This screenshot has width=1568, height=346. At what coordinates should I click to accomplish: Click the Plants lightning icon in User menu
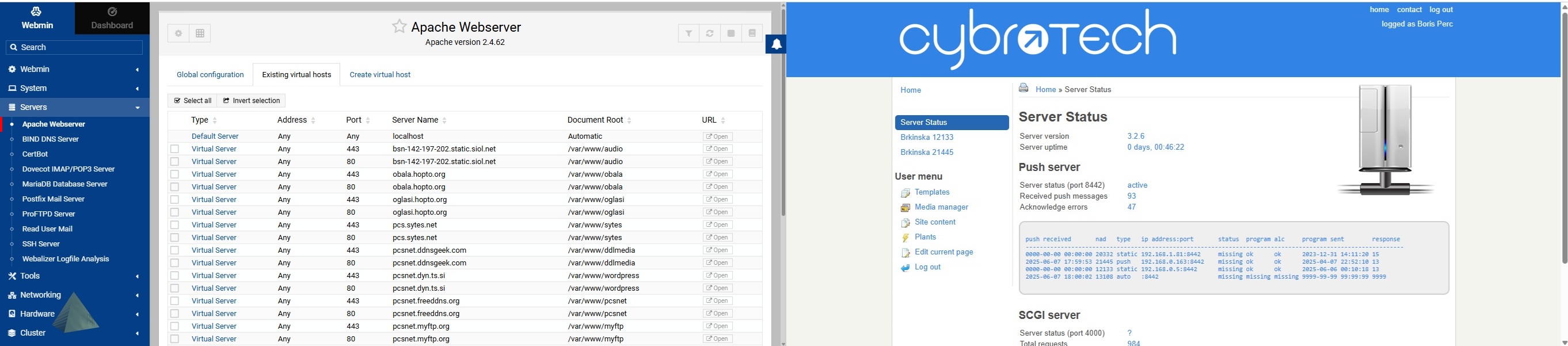(905, 238)
